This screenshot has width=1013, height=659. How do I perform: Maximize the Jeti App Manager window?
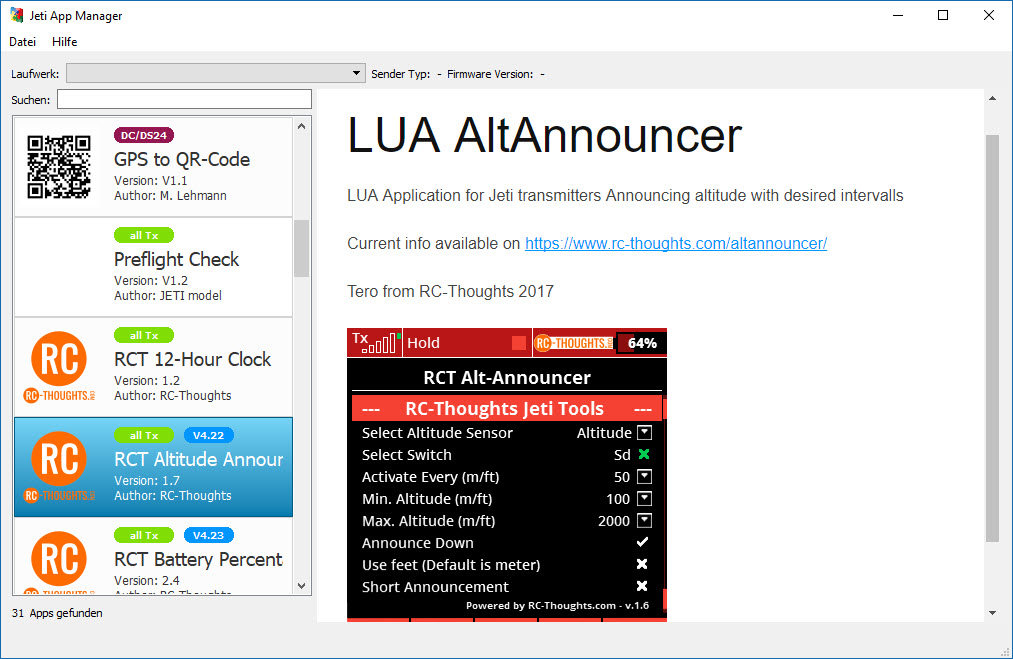(943, 15)
